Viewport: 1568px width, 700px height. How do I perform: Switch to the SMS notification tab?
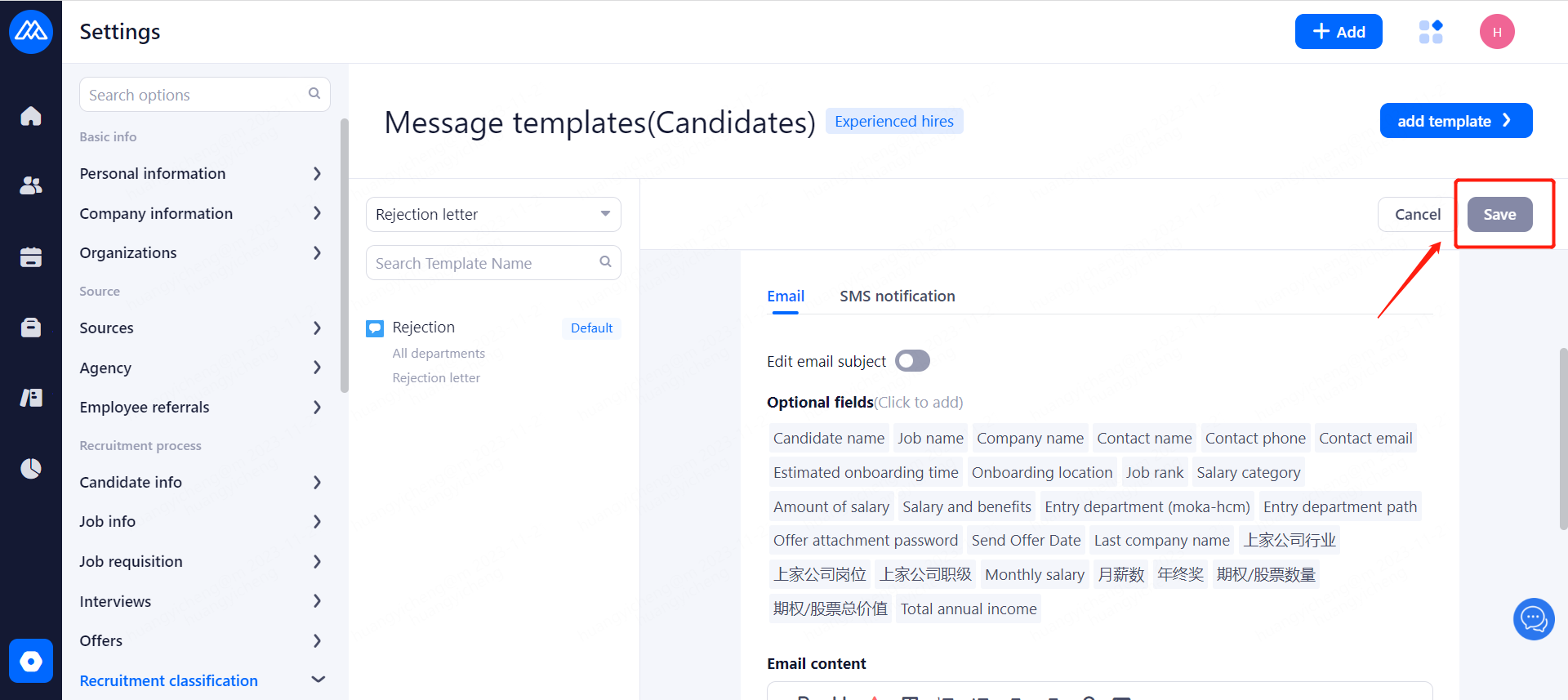coord(897,296)
